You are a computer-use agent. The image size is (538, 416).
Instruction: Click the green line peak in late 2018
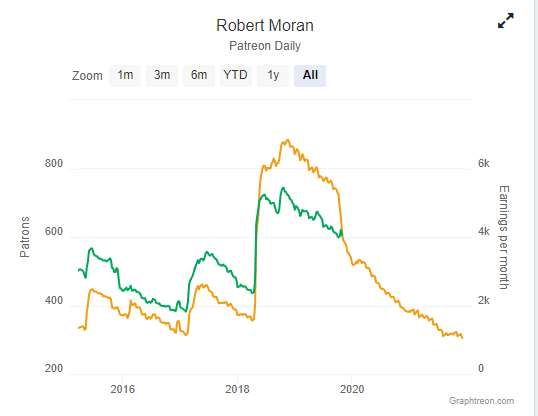coord(283,188)
